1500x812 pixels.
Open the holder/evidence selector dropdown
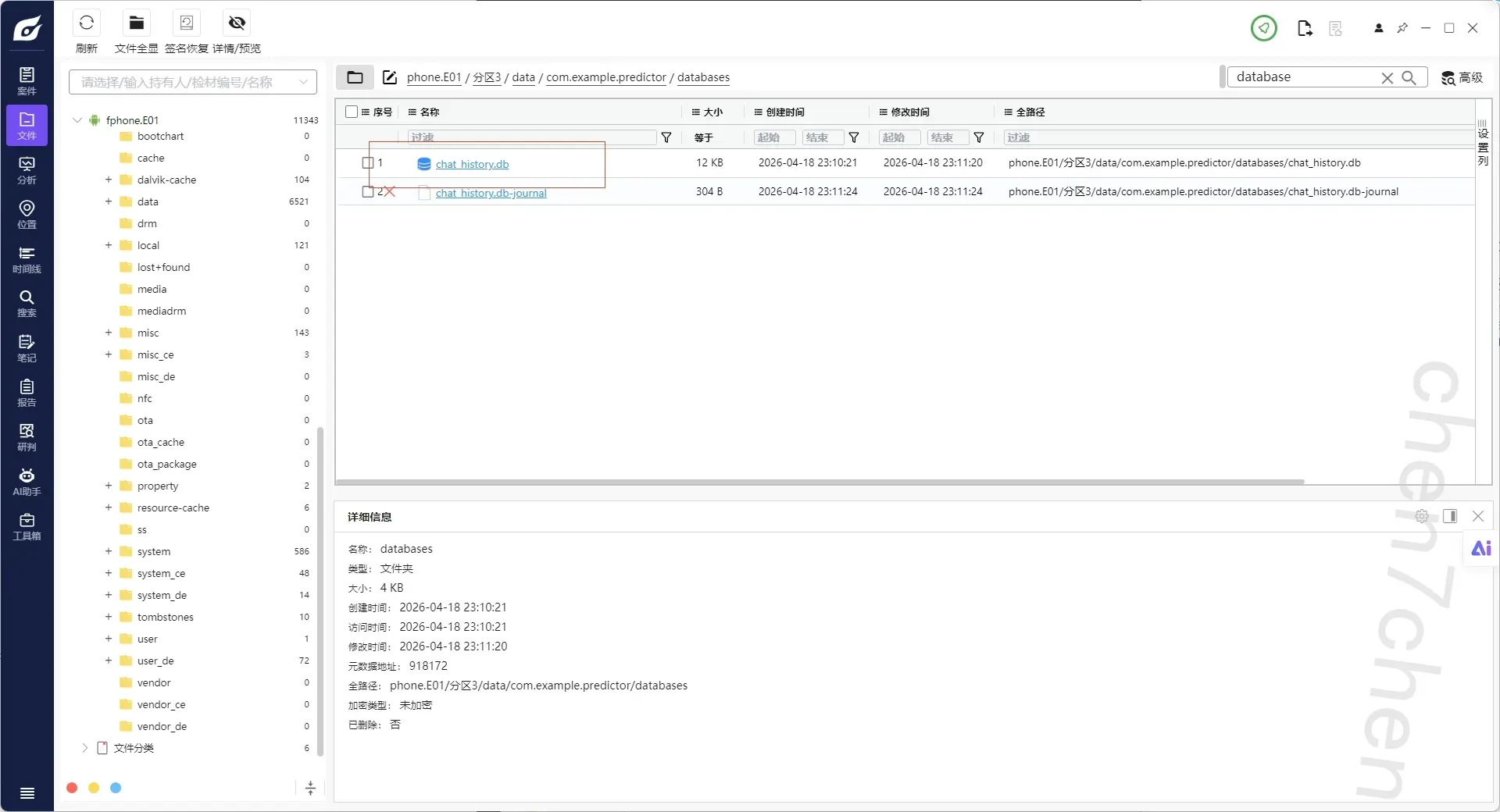click(x=193, y=82)
